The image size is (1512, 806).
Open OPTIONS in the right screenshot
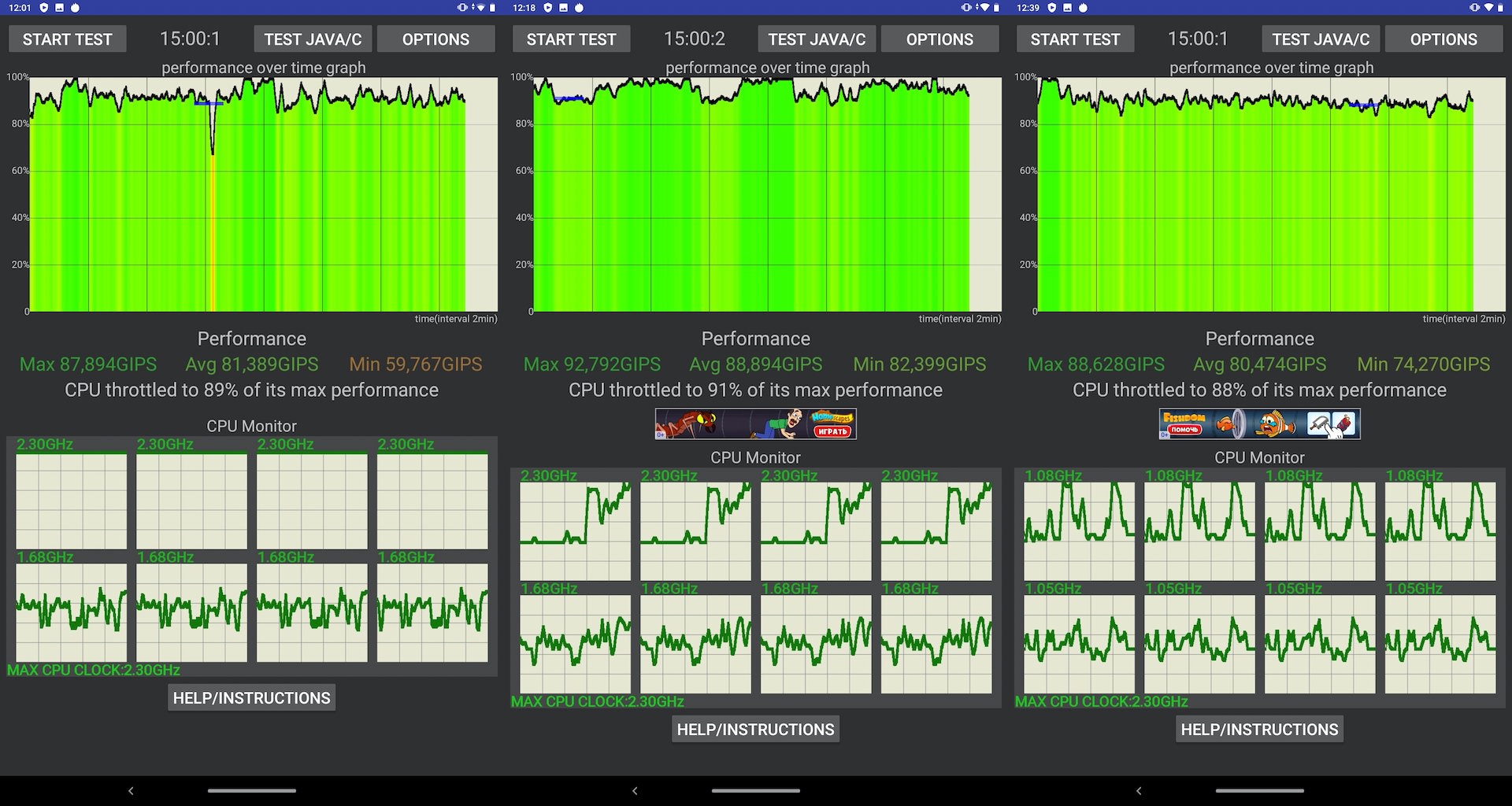pos(1443,39)
